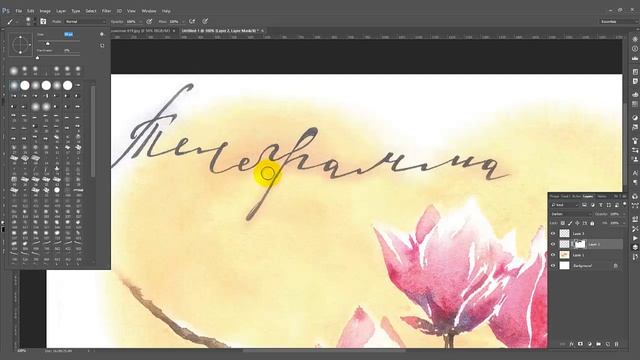The image size is (640, 360).
Task: Create a new layer icon
Action: (607, 344)
